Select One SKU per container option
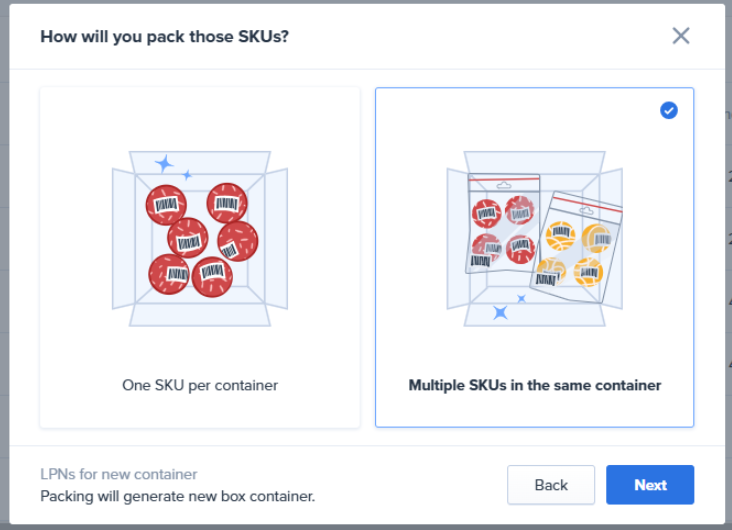 pos(200,384)
